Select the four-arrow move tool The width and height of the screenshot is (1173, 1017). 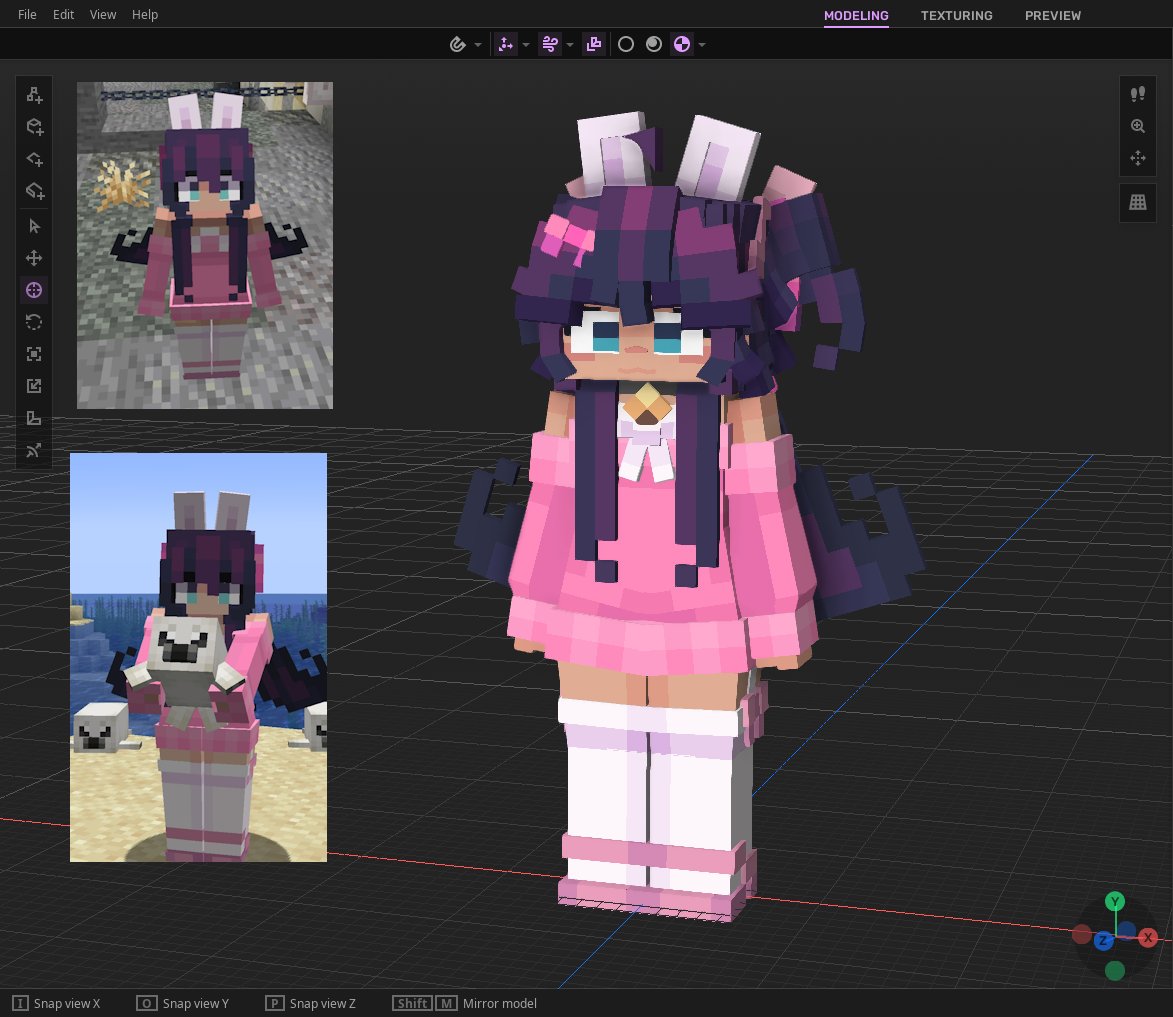coord(34,258)
